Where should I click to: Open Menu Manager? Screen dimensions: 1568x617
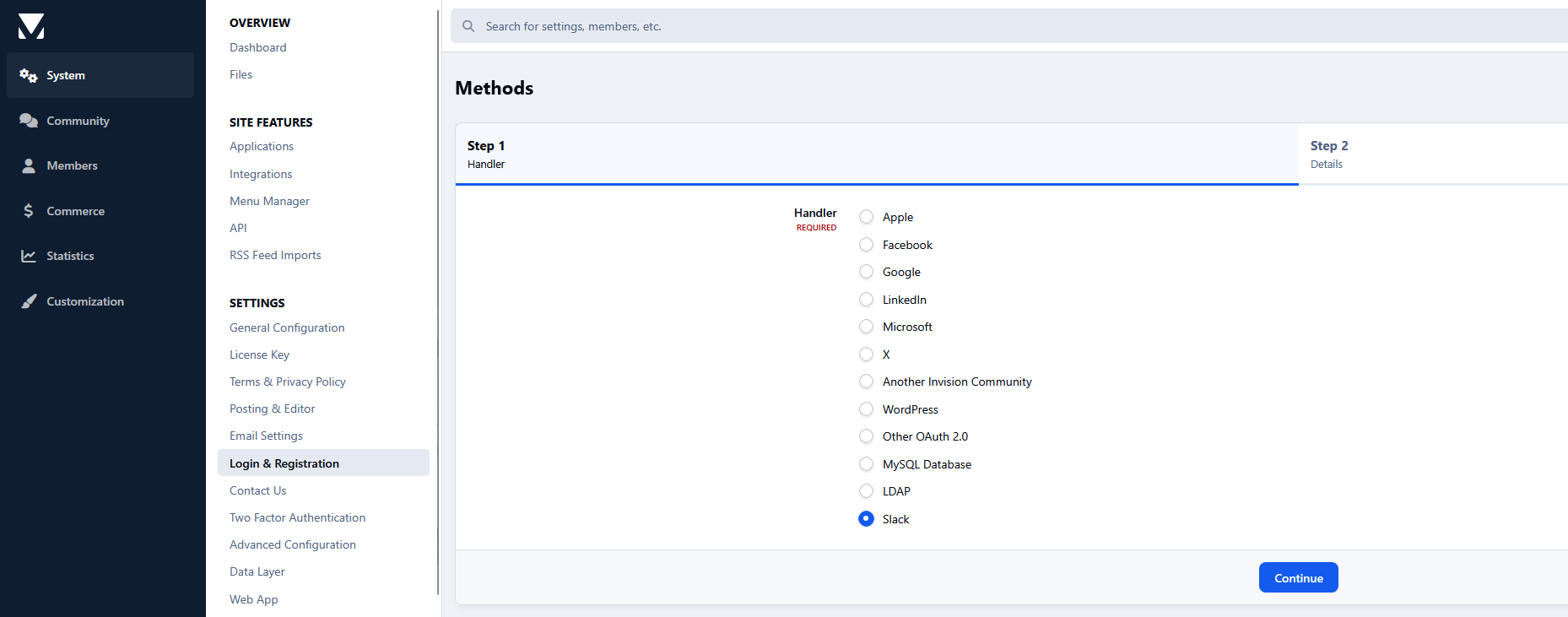[x=269, y=201]
